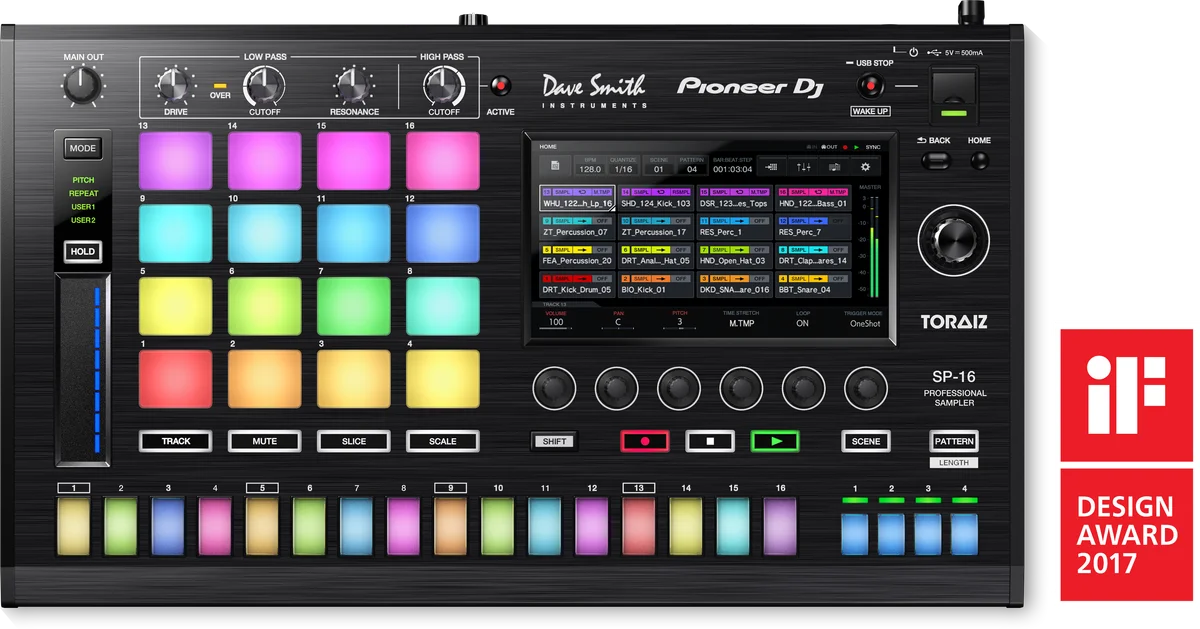Select the BIO_Kick_01 track on screen
This screenshot has width=1200, height=629.
tap(656, 285)
